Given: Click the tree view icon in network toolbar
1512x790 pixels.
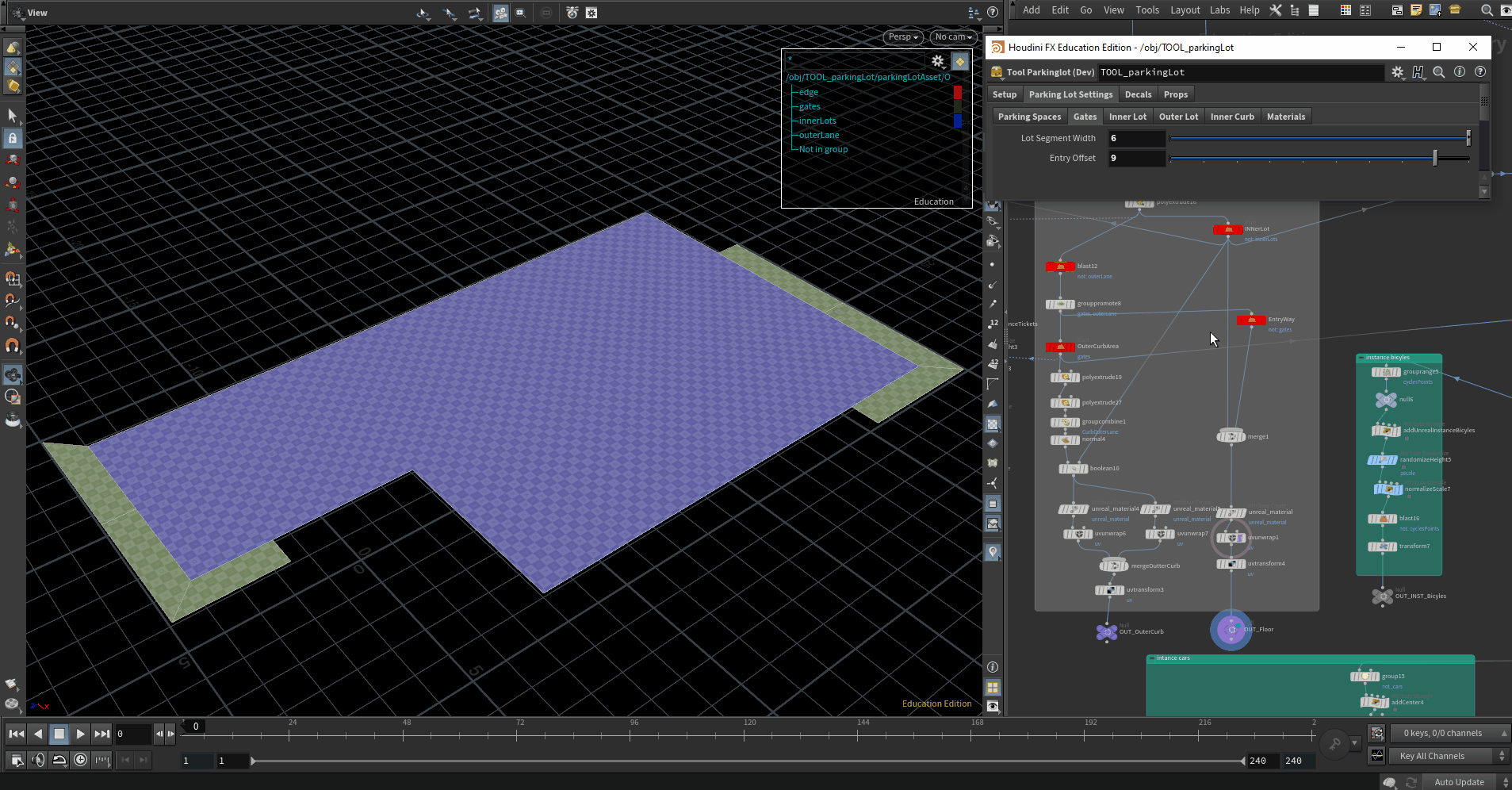Looking at the screenshot, I should tap(1295, 10).
